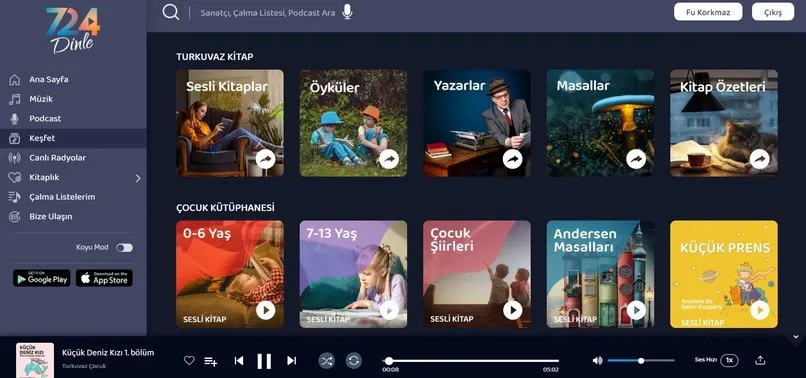Toggle shuffle mode
Viewport: 806px width, 378px height.
pyautogui.click(x=326, y=361)
